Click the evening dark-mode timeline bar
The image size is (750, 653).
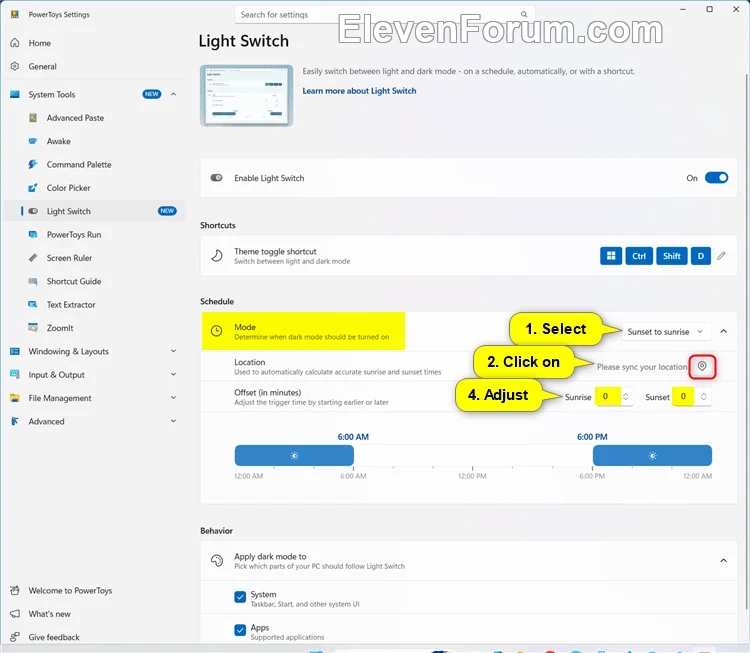coord(652,455)
